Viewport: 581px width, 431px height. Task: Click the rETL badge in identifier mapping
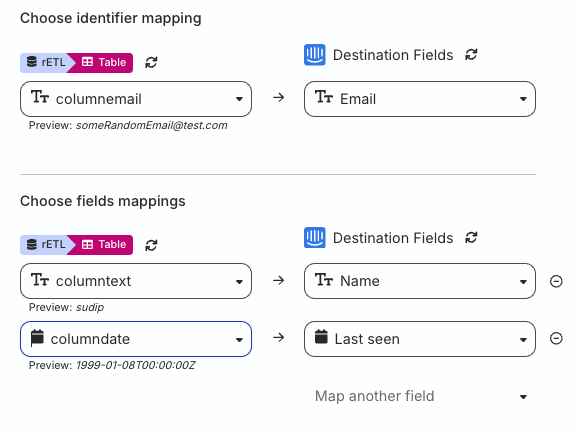pyautogui.click(x=46, y=62)
